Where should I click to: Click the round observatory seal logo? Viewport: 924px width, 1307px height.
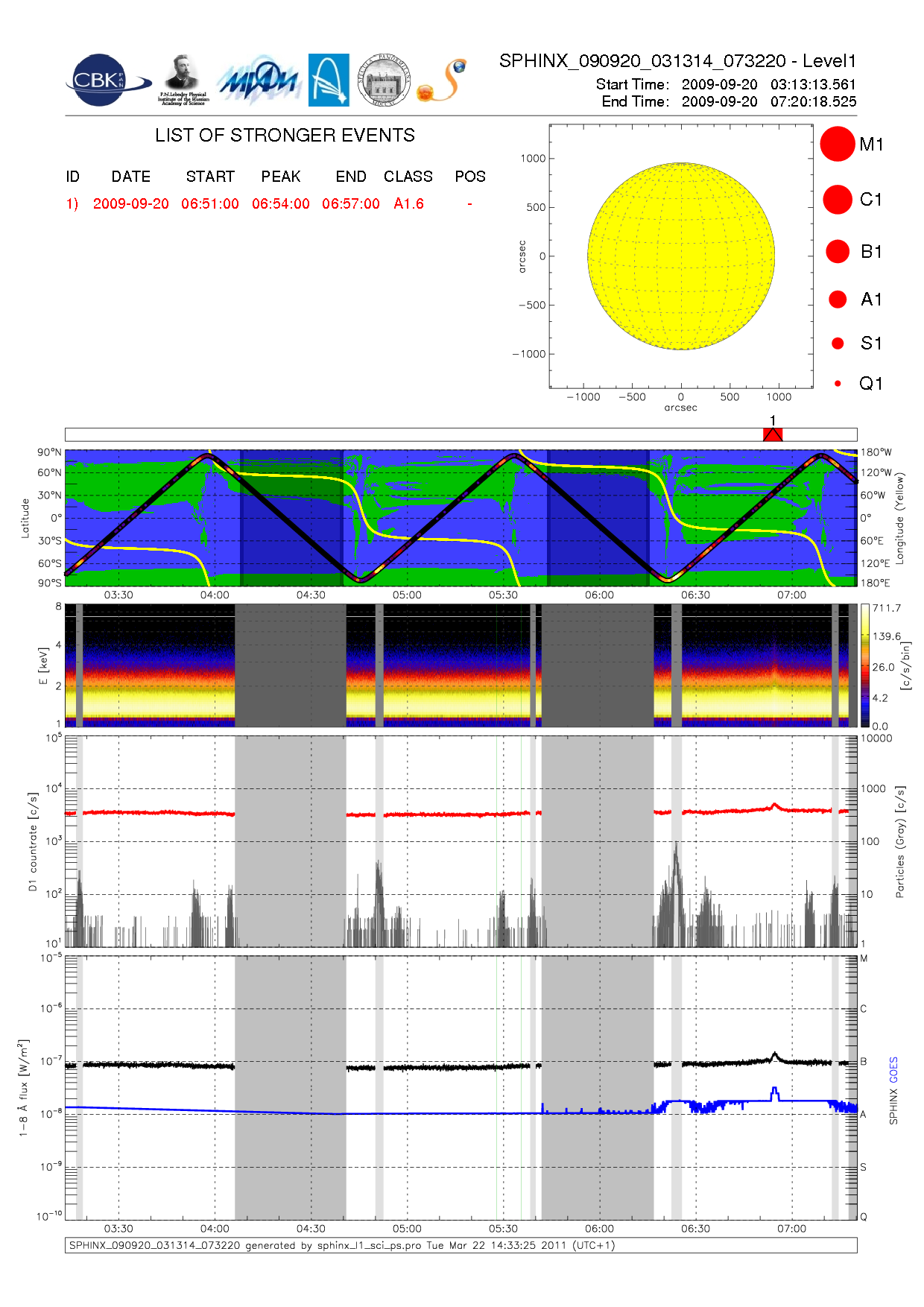coord(384,80)
